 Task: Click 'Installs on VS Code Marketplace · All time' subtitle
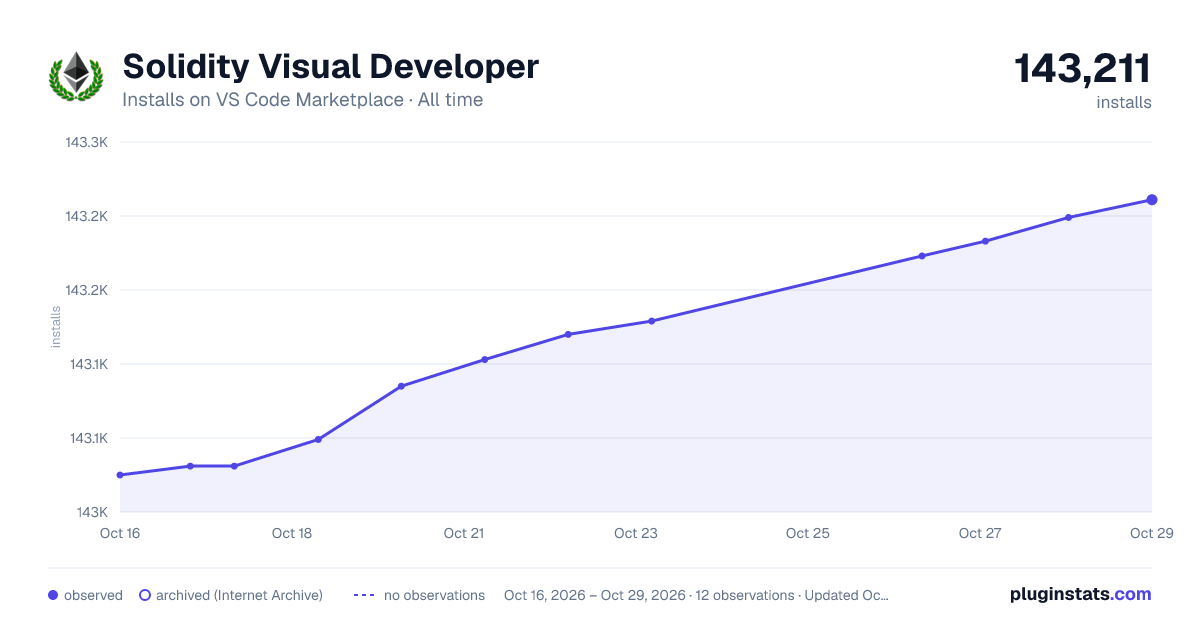pyautogui.click(x=302, y=100)
